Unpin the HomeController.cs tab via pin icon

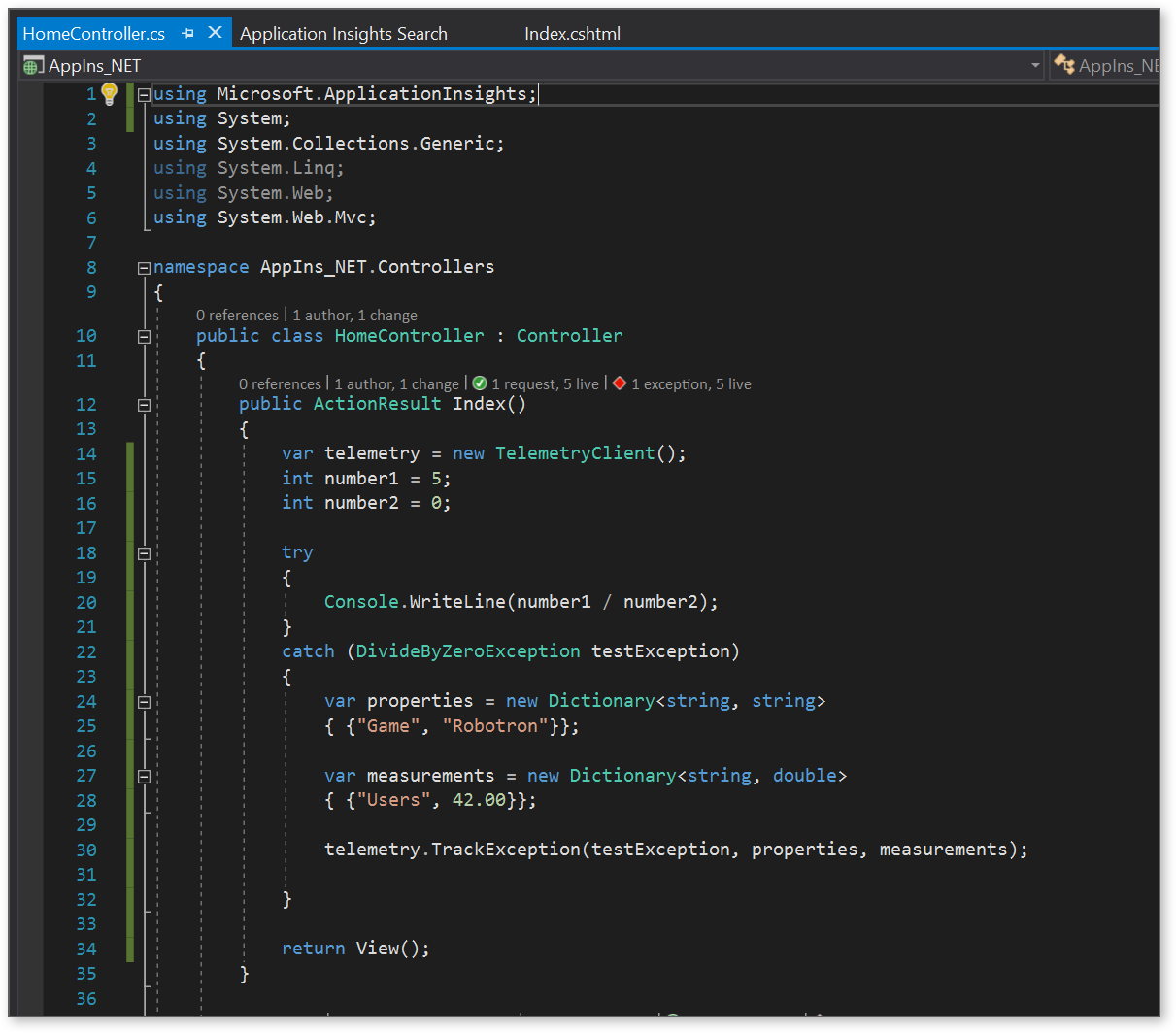pyautogui.click(x=187, y=32)
